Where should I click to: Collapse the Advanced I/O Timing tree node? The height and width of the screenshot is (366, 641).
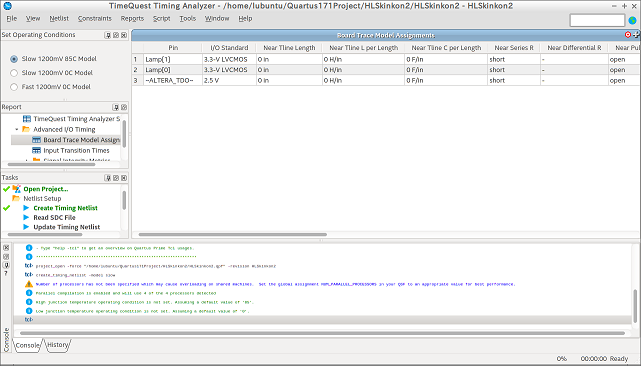[17, 129]
